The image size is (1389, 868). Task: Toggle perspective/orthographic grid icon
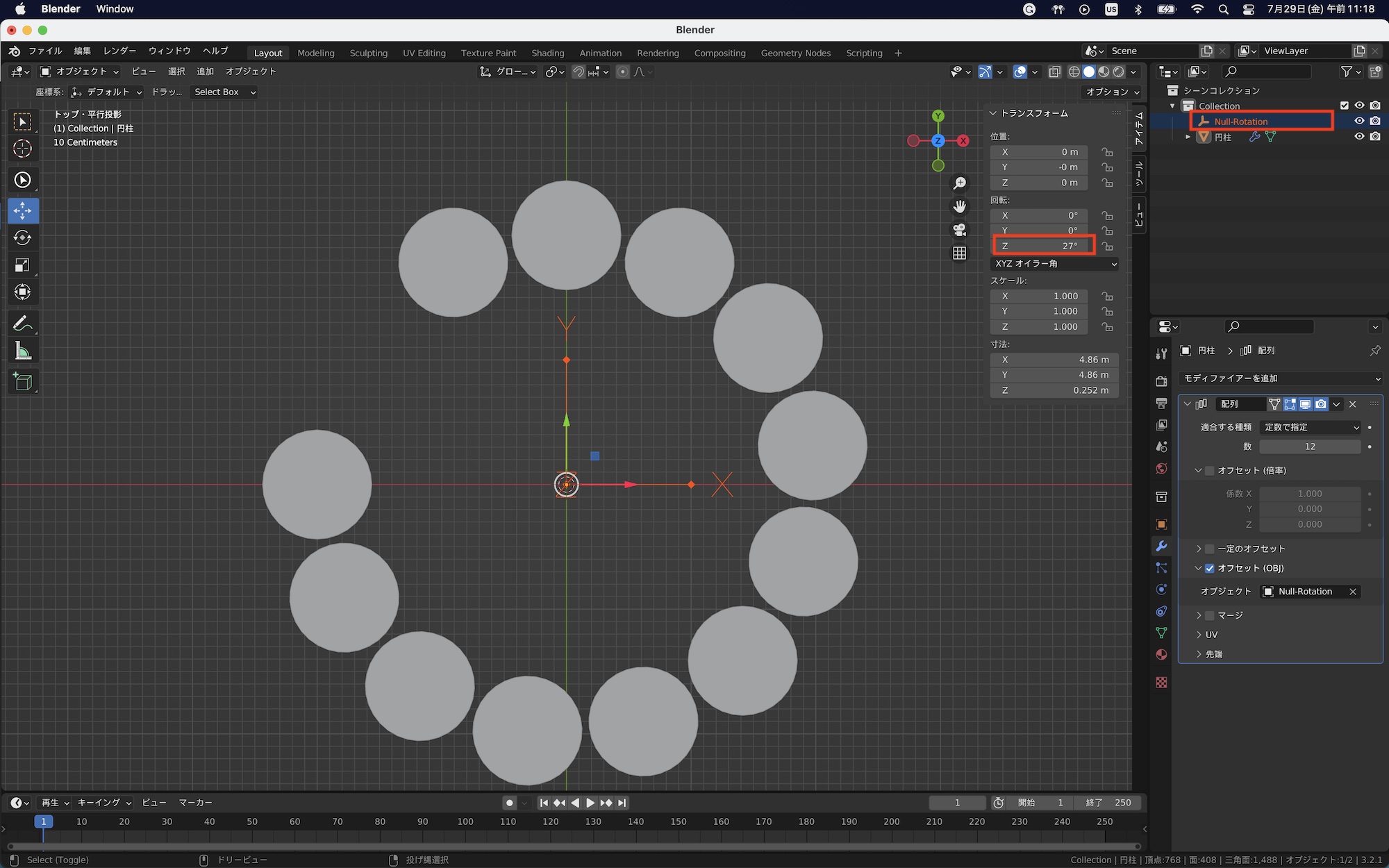coord(959,253)
